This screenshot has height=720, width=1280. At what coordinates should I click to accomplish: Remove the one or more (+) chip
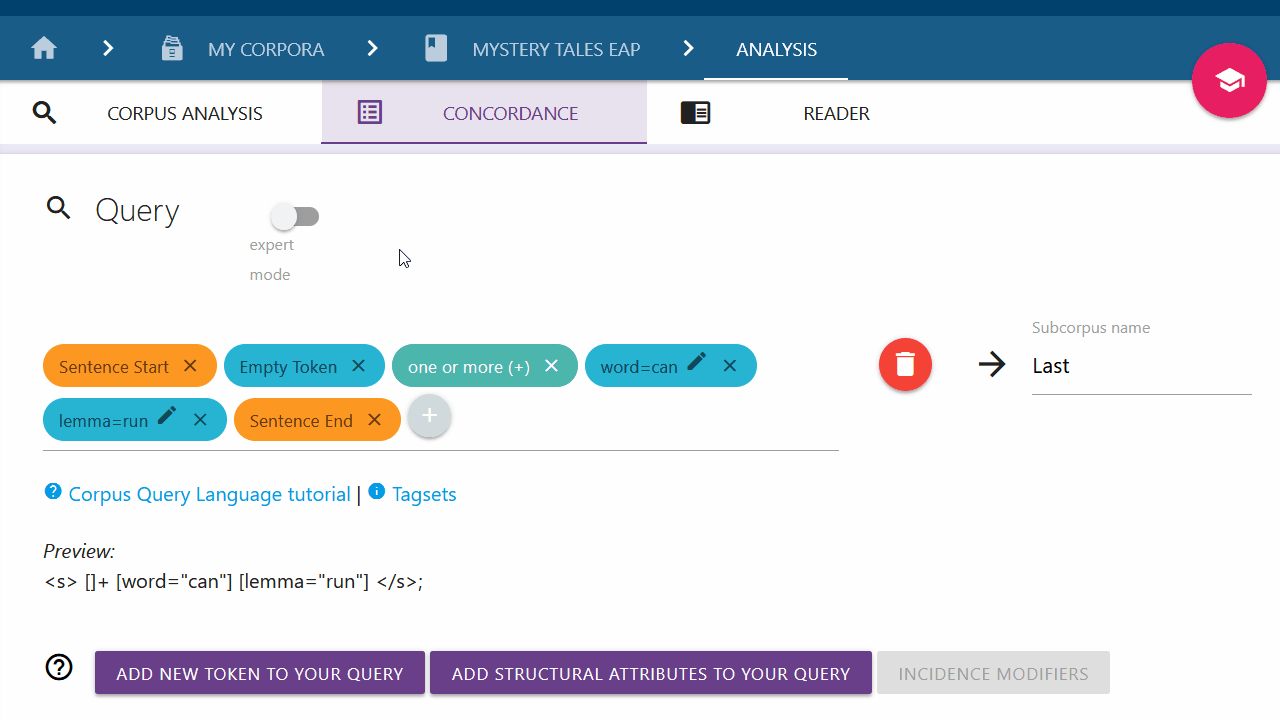551,366
